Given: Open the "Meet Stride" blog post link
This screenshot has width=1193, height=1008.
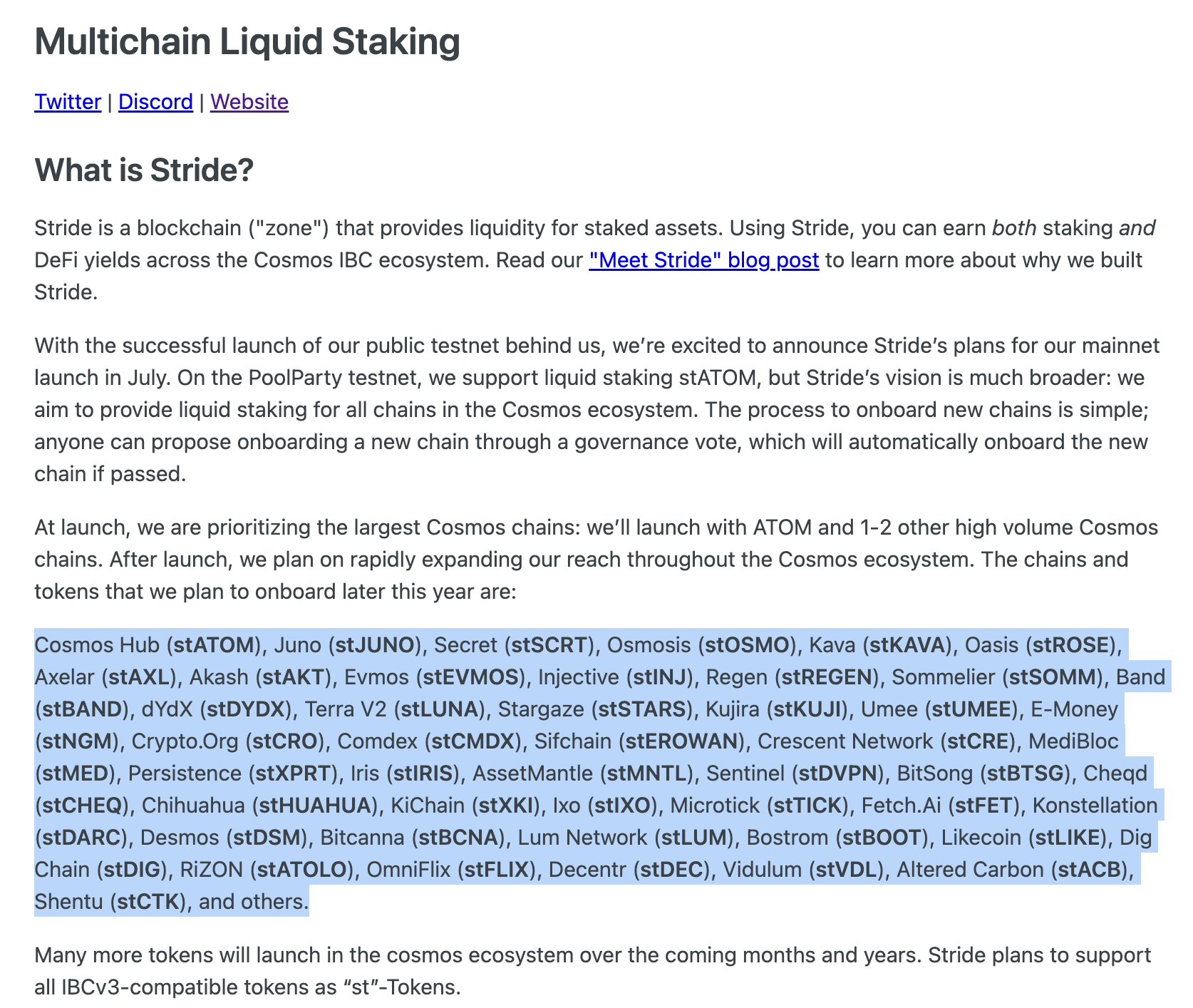Looking at the screenshot, I should click(704, 260).
